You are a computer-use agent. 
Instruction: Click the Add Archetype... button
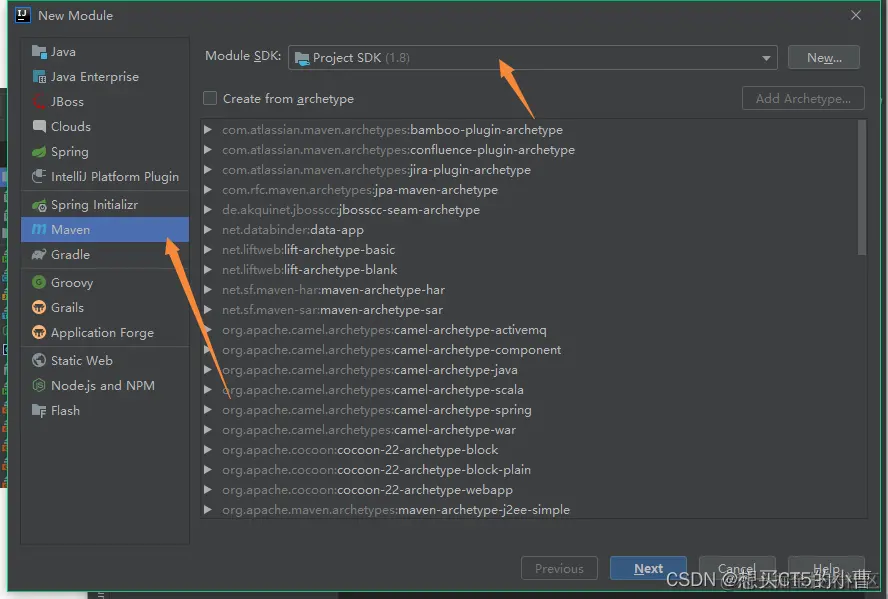coord(803,99)
